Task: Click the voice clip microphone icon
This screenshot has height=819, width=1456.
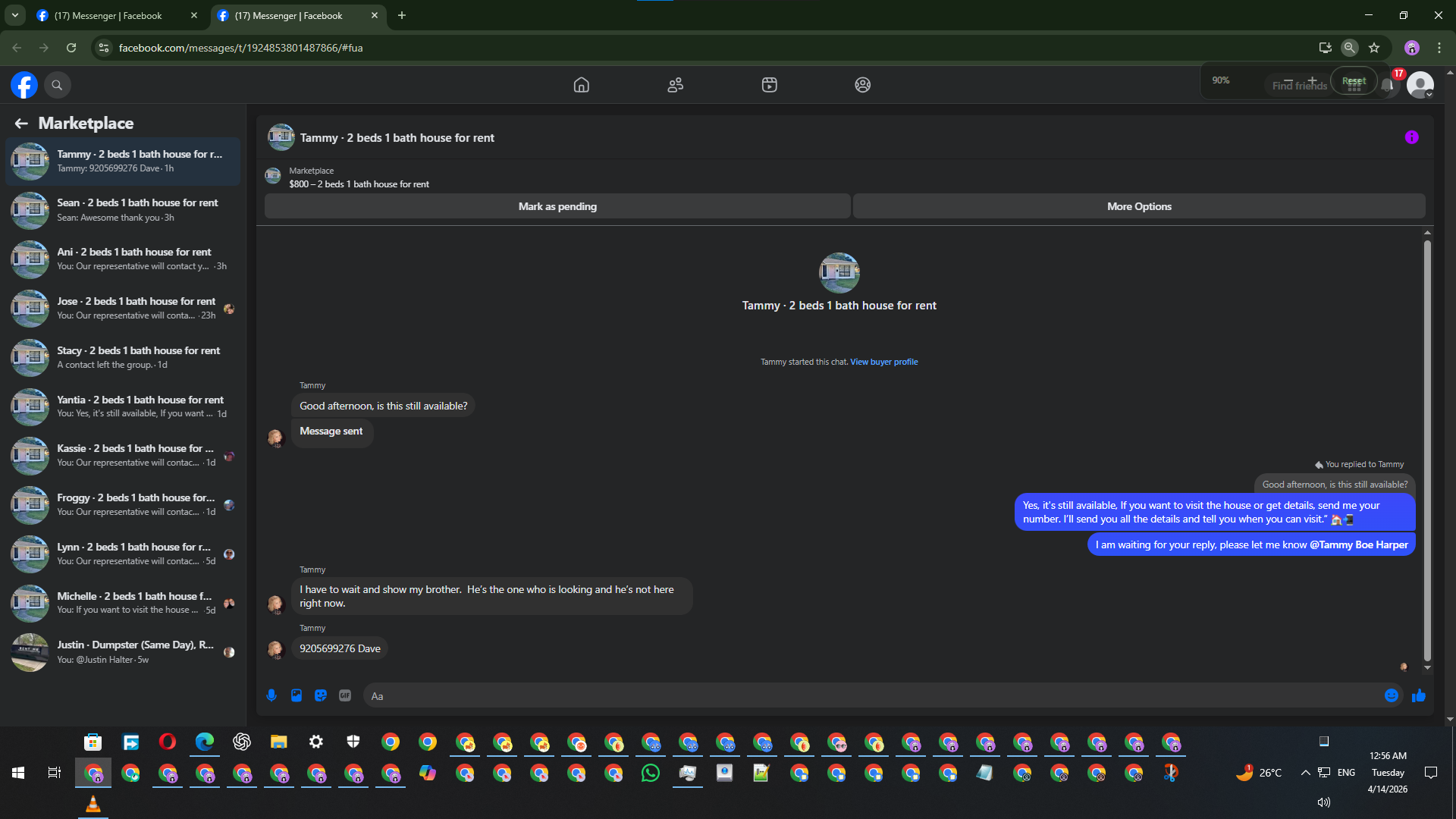Action: tap(271, 695)
